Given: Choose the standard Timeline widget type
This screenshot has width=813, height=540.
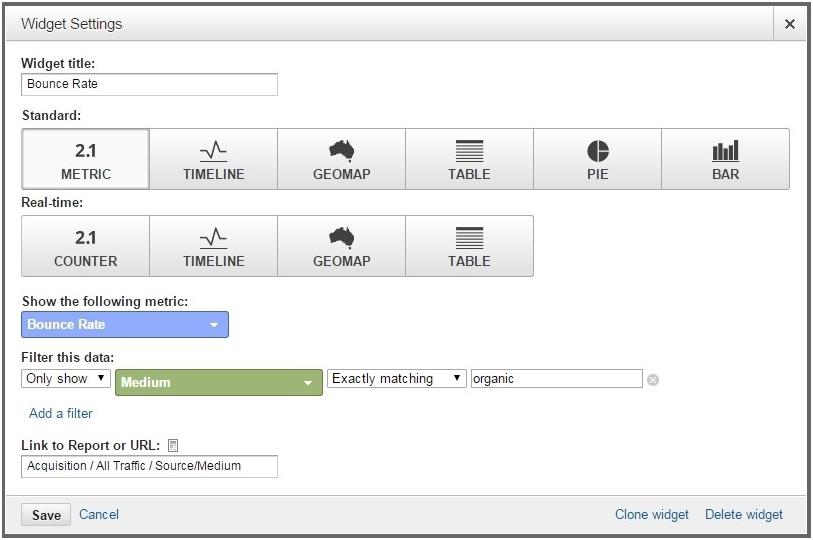Looking at the screenshot, I should pyautogui.click(x=214, y=159).
